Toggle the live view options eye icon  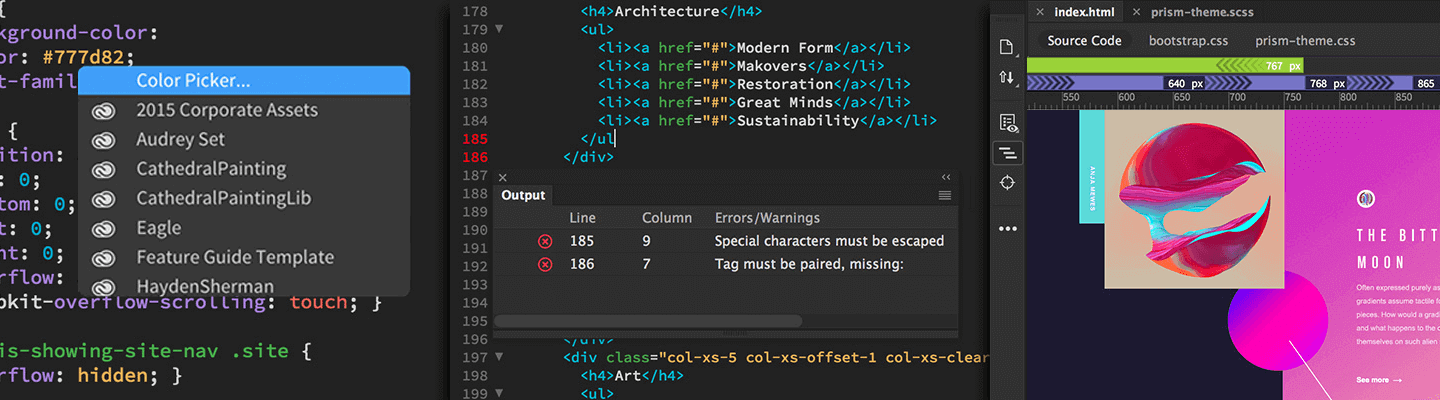(1007, 123)
